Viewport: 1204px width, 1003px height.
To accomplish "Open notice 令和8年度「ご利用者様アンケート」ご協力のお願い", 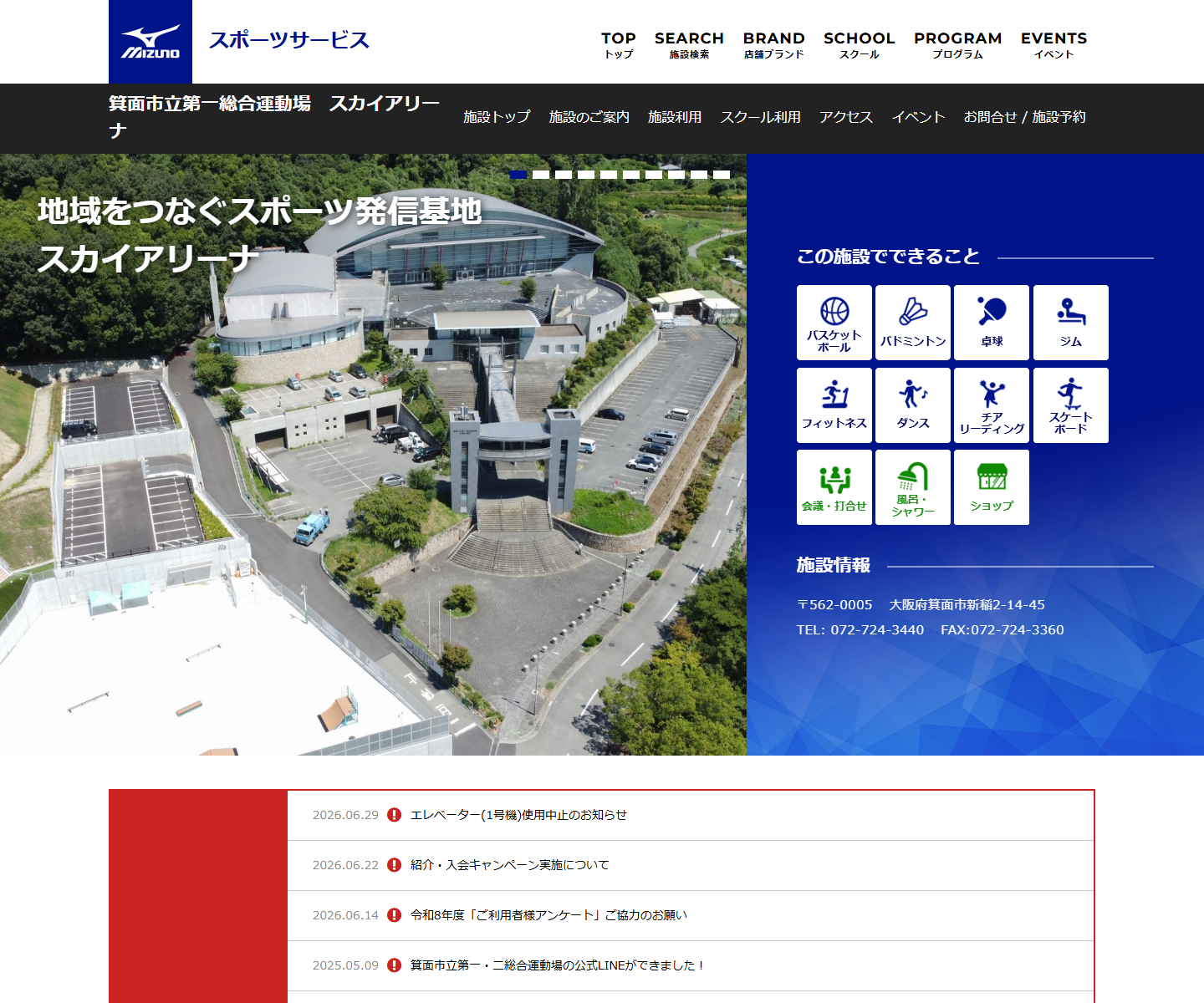I will (548, 915).
